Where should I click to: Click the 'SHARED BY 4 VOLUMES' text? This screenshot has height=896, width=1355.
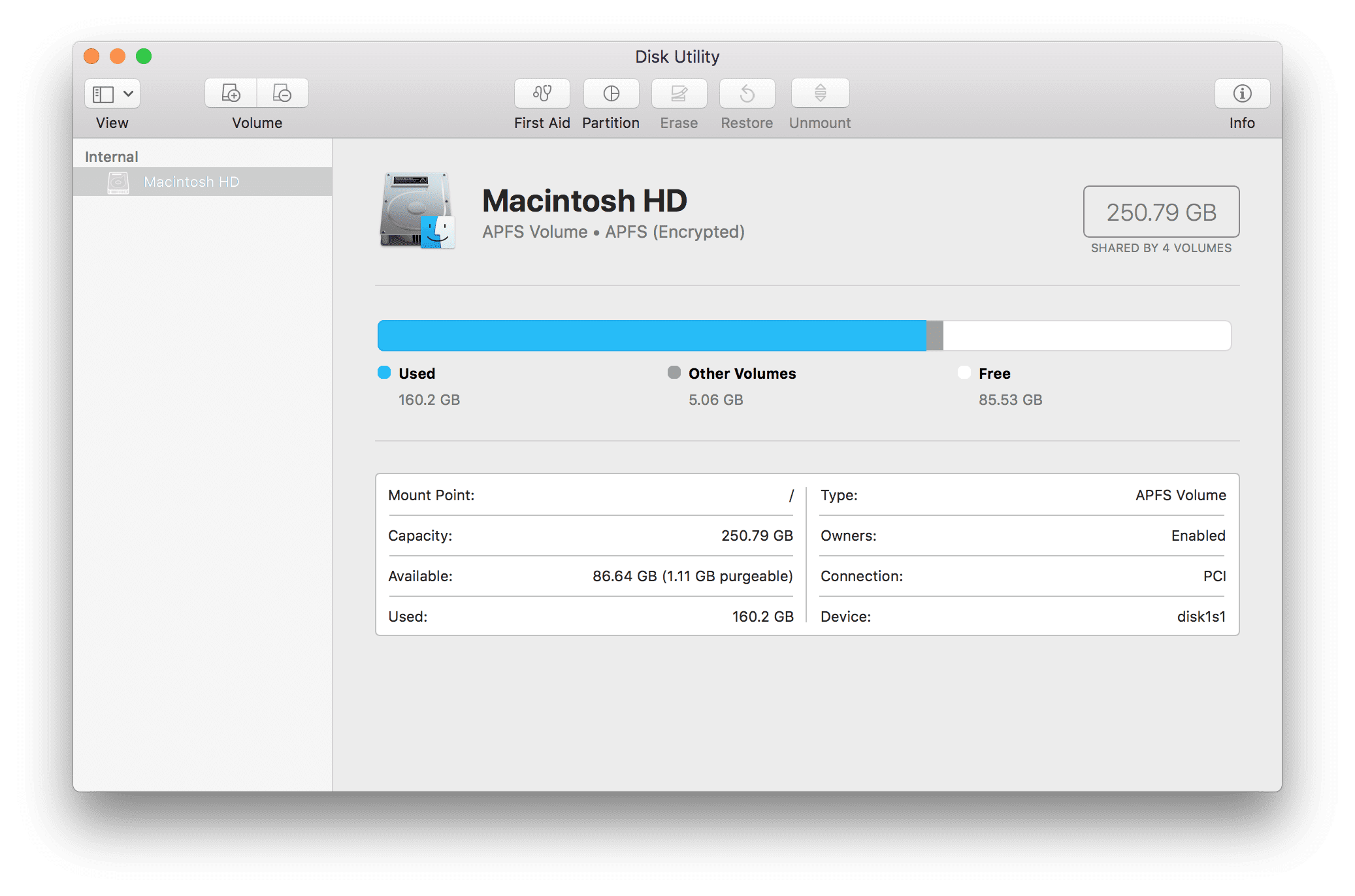1161,248
